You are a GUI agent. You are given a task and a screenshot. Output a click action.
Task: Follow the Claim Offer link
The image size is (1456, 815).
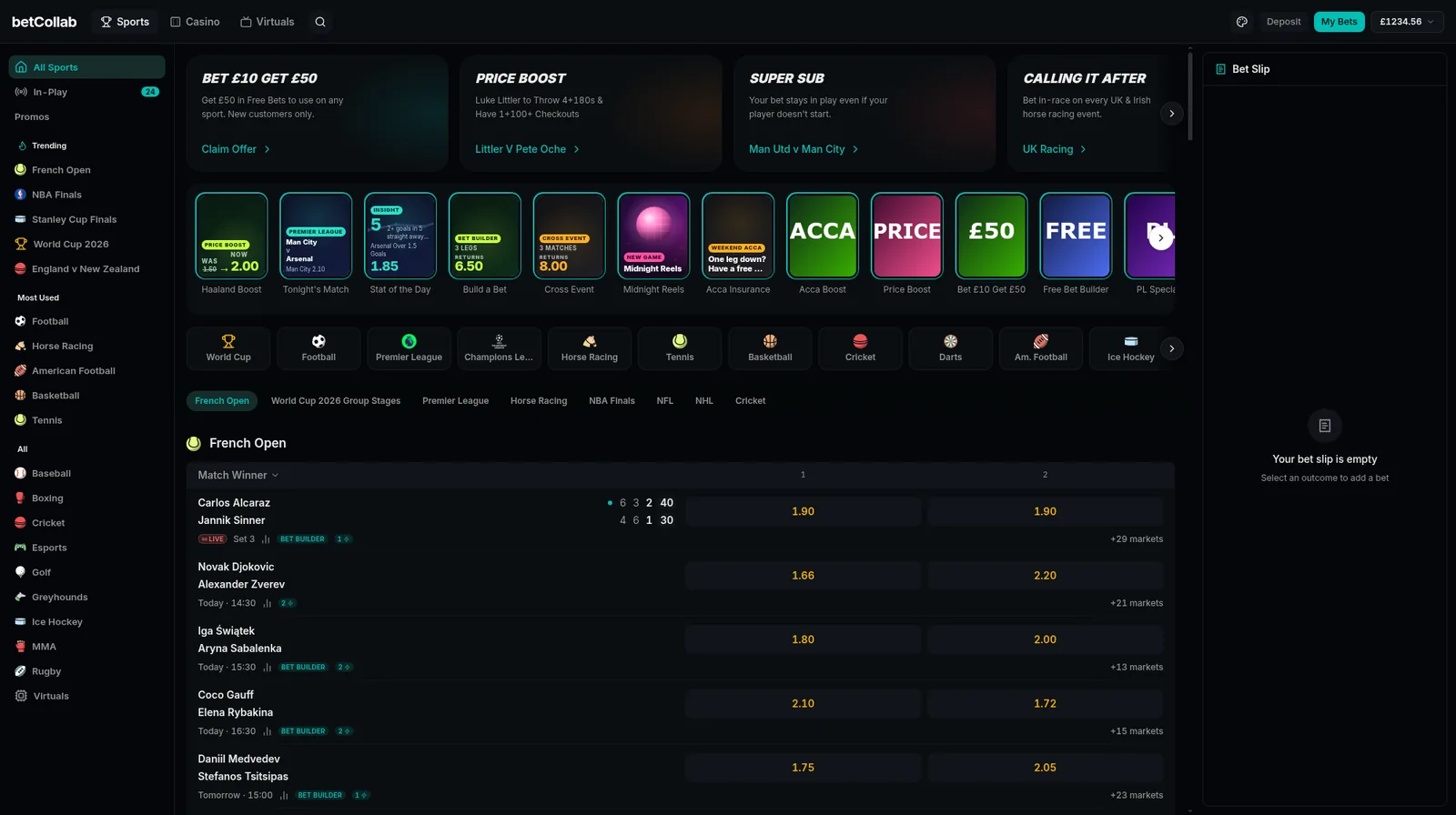[236, 149]
